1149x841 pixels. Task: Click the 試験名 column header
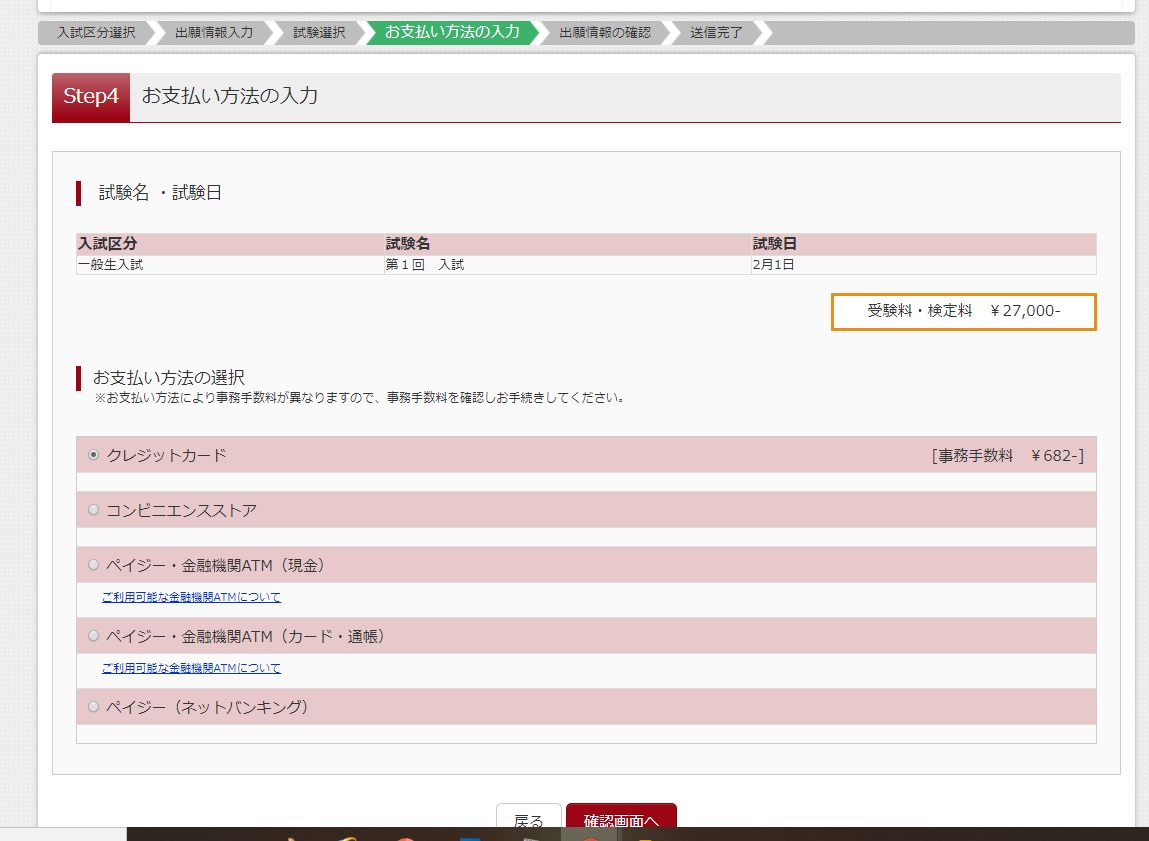[568, 244]
